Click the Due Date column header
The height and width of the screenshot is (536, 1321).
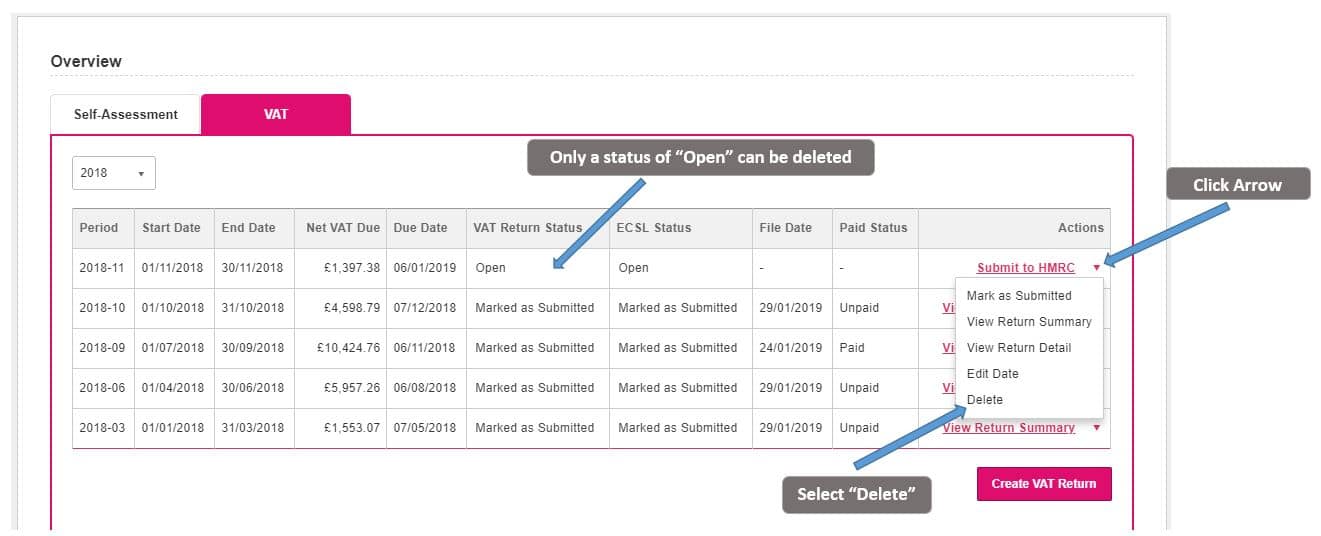tap(420, 228)
